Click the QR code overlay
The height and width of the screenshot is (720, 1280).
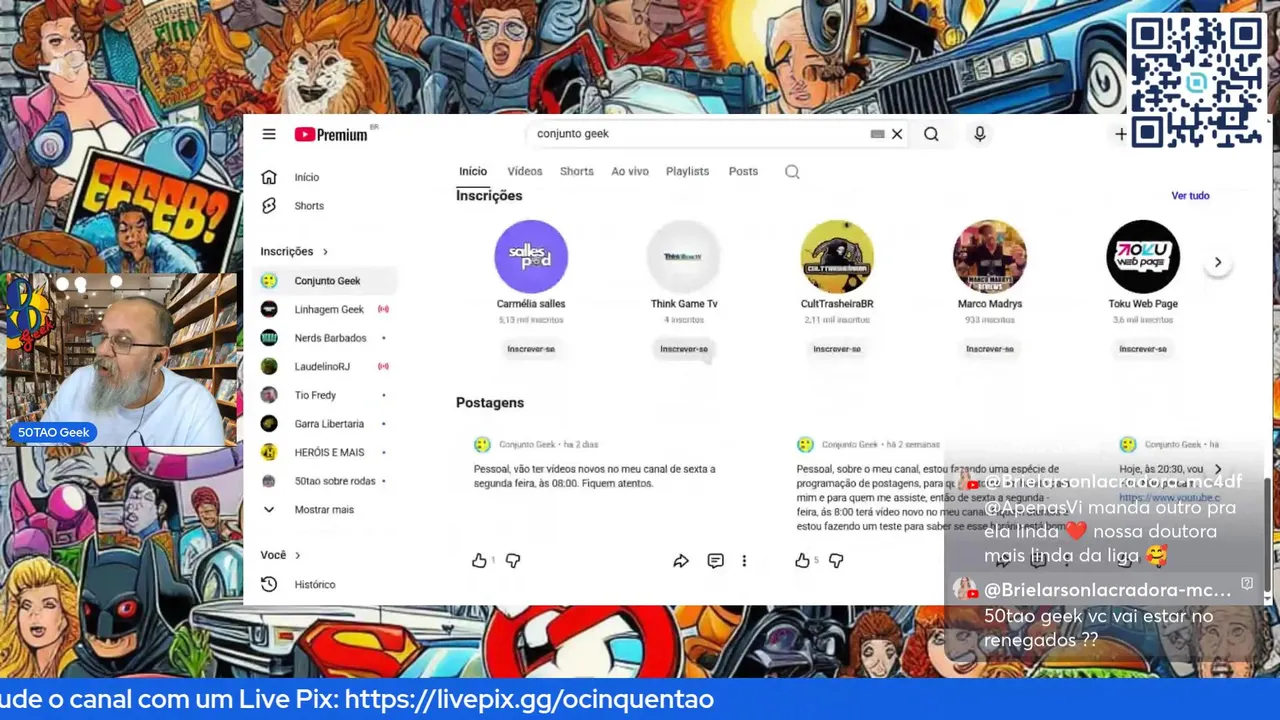pyautogui.click(x=1196, y=82)
